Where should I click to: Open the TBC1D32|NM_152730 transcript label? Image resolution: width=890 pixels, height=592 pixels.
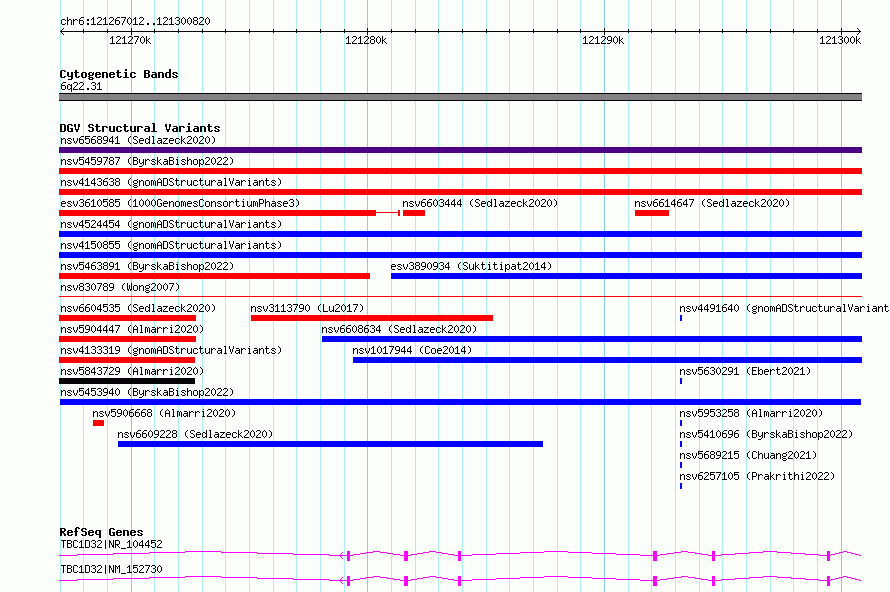pyautogui.click(x=111, y=569)
